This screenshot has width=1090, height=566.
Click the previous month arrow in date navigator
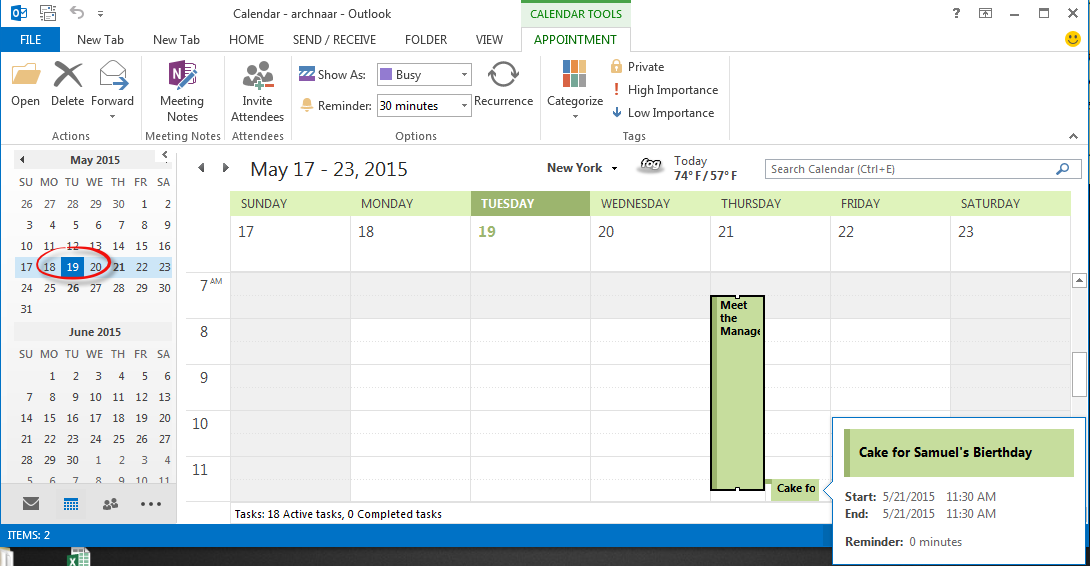tap(22, 160)
